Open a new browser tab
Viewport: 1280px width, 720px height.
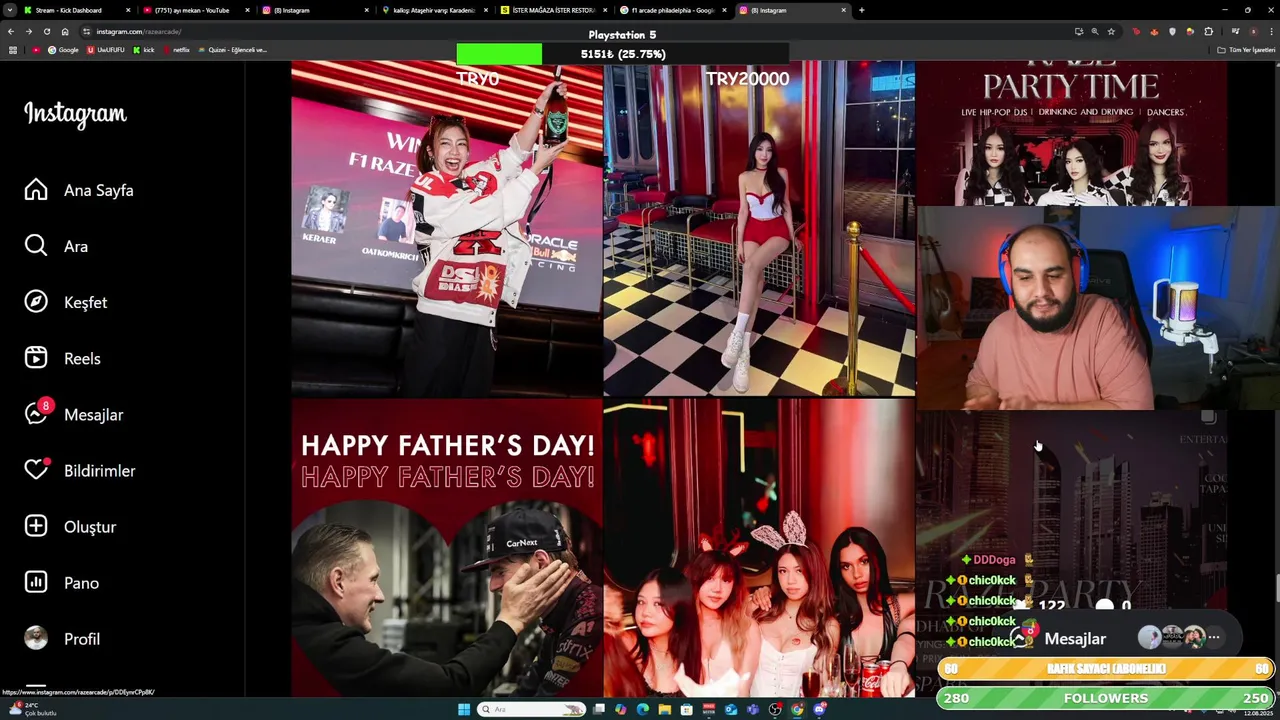861,10
